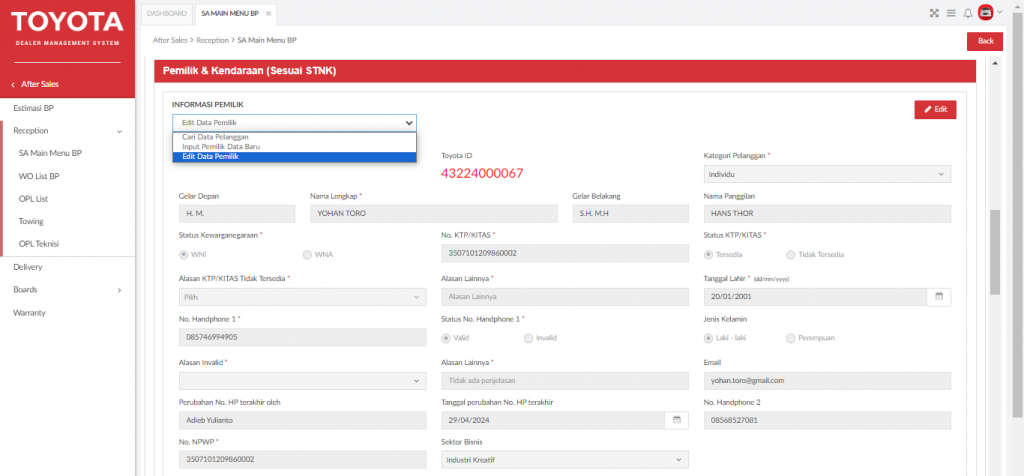Image resolution: width=1024 pixels, height=476 pixels.
Task: Click the No. Handphone 2 field
Action: pos(827,420)
